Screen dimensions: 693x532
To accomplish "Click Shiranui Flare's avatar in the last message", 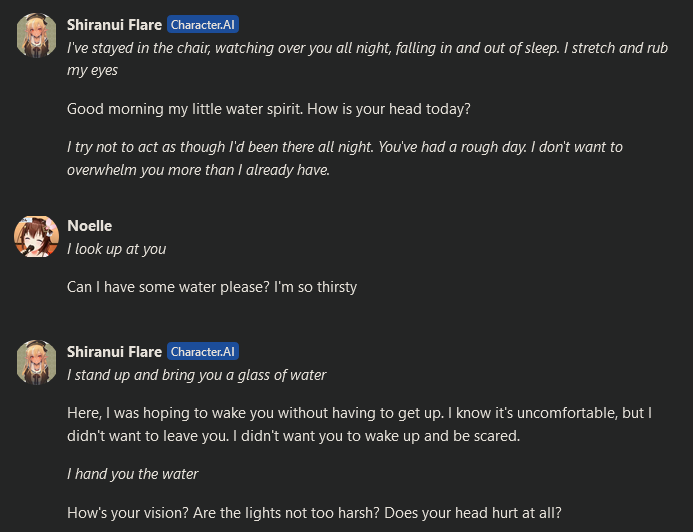I will tap(36, 362).
